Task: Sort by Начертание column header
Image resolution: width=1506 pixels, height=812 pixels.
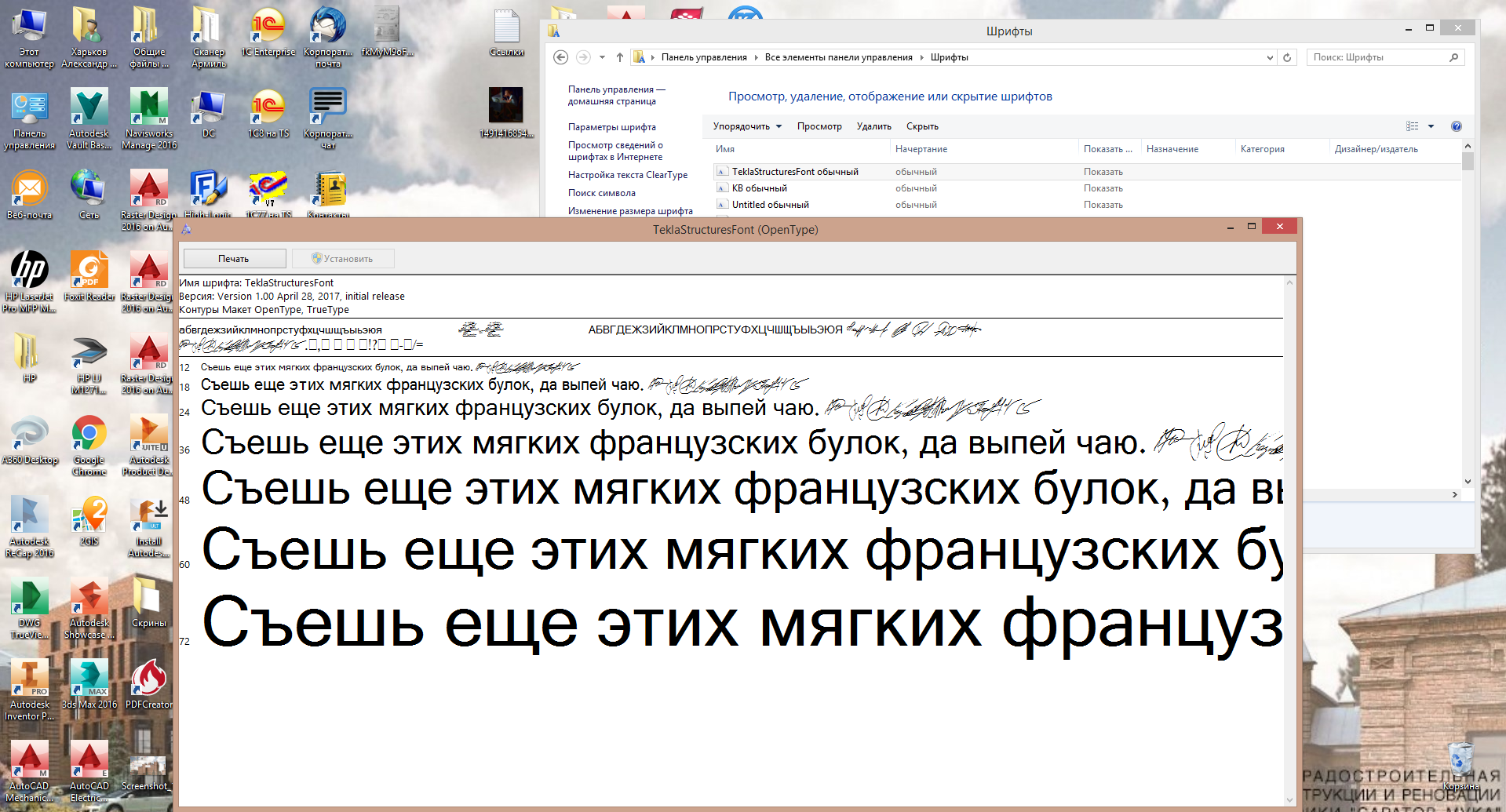Action: click(x=985, y=149)
